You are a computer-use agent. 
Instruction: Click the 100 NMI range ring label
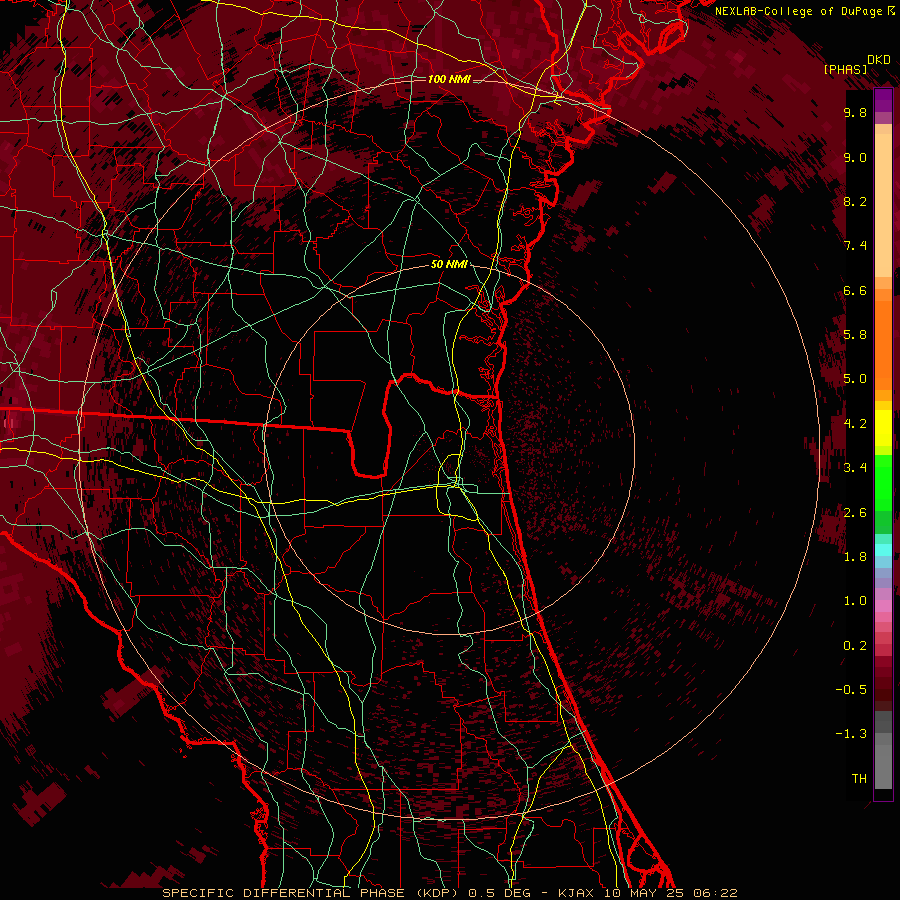point(449,79)
